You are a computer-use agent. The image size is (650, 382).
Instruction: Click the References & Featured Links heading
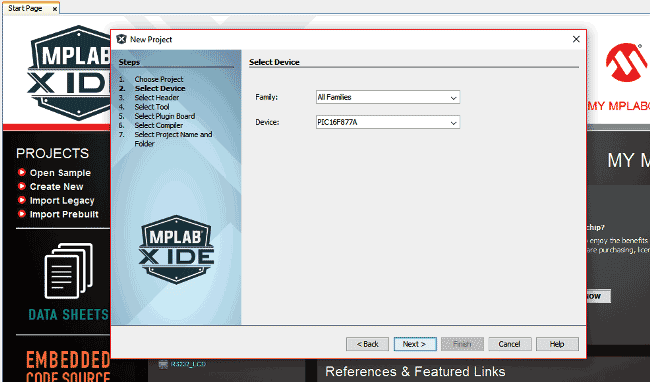415,372
